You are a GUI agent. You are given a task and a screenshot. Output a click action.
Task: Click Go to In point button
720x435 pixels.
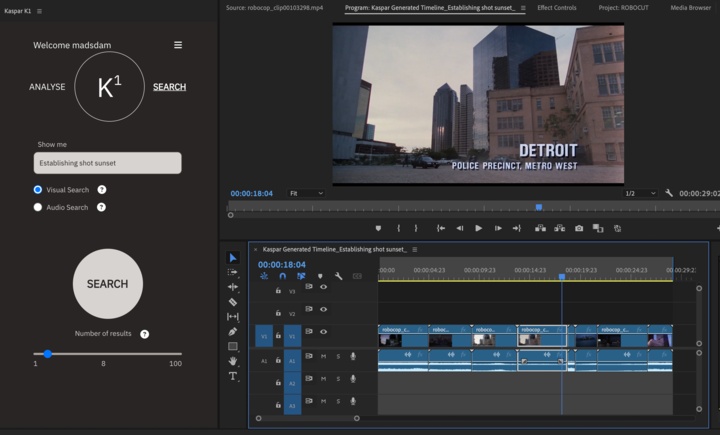point(441,228)
